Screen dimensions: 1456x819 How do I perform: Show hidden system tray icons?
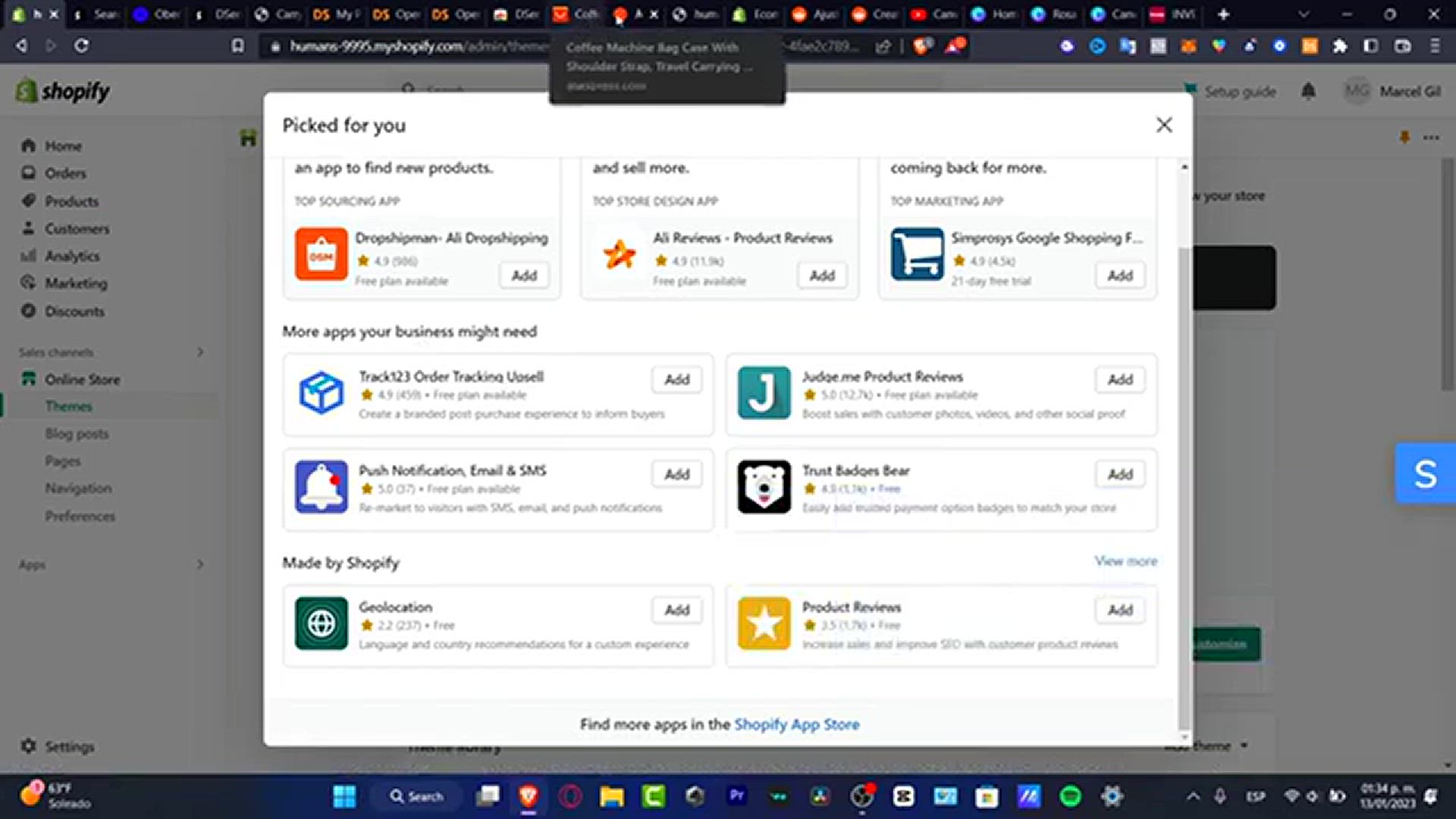click(1193, 796)
